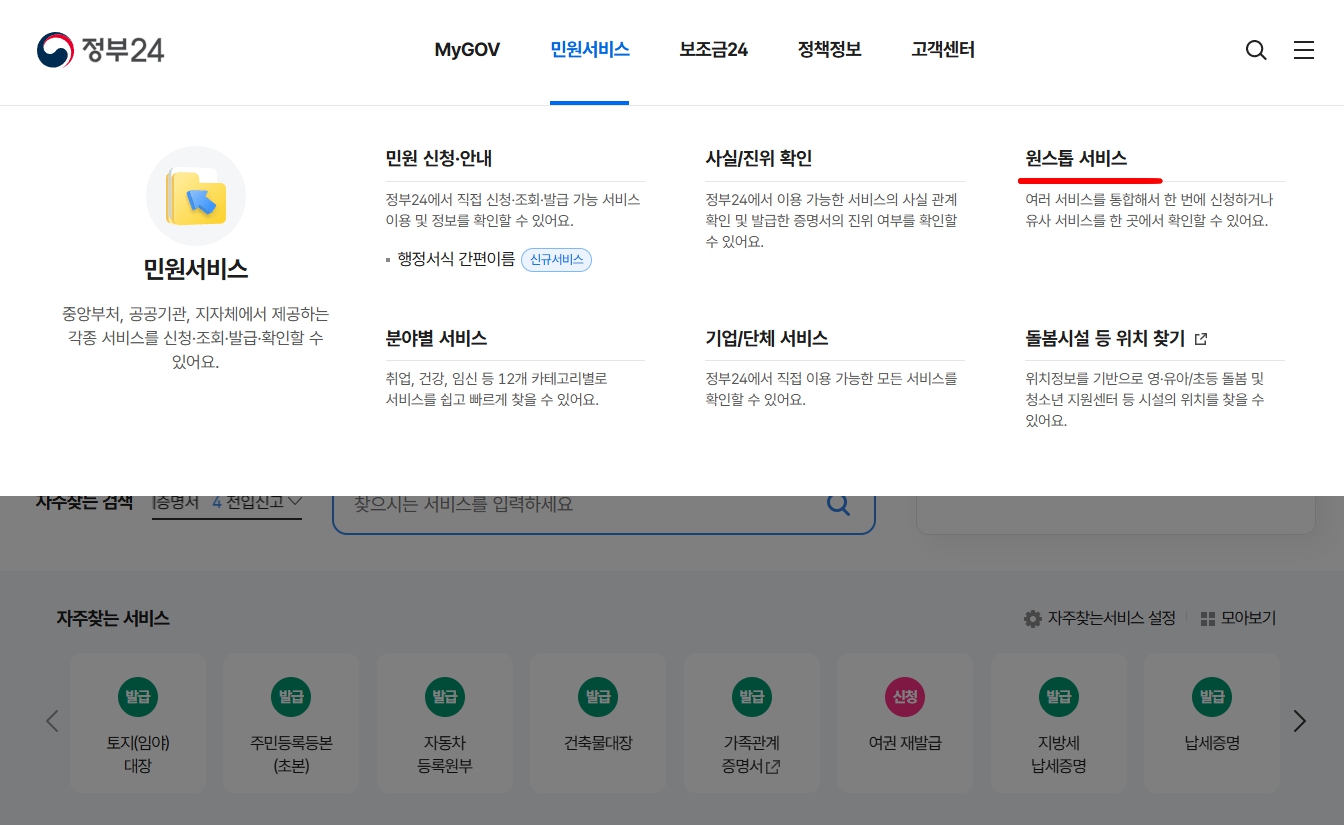Viewport: 1344px width, 825px height.
Task: Switch to the MyGOV menu
Action: 467,49
